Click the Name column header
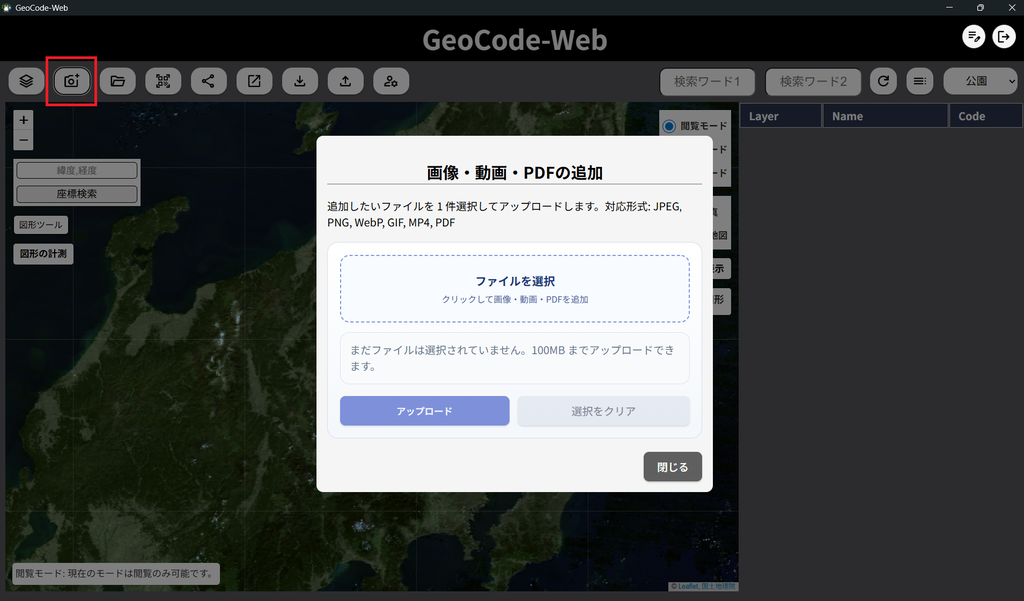This screenshot has width=1024, height=601. point(886,116)
